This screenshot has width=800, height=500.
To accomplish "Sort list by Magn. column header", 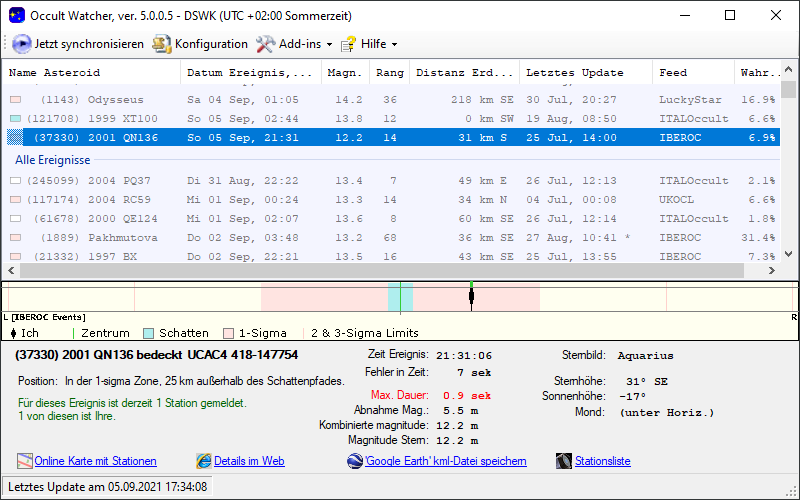I will pos(345,73).
